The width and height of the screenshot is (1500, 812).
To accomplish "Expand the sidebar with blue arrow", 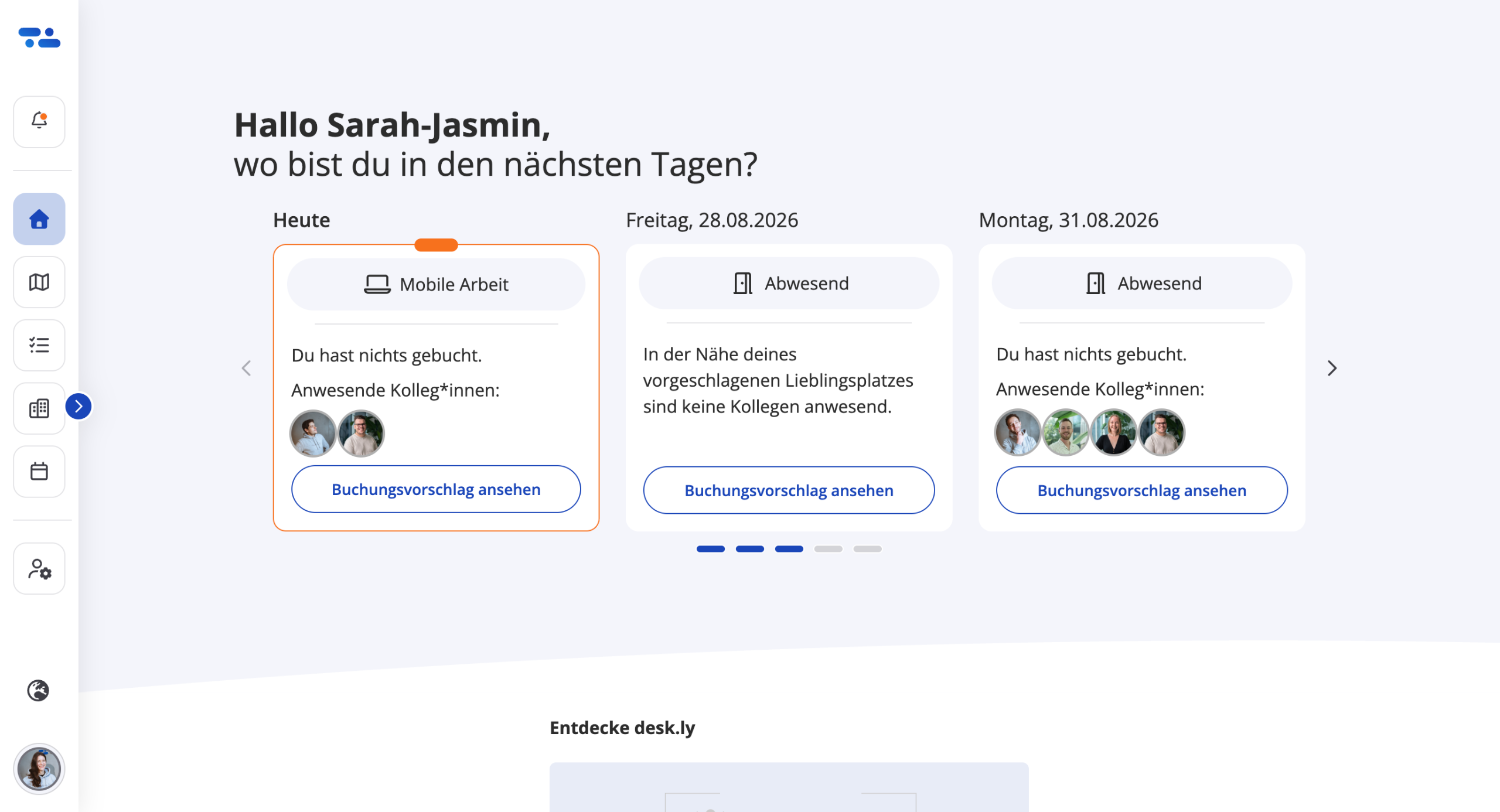I will [x=79, y=407].
